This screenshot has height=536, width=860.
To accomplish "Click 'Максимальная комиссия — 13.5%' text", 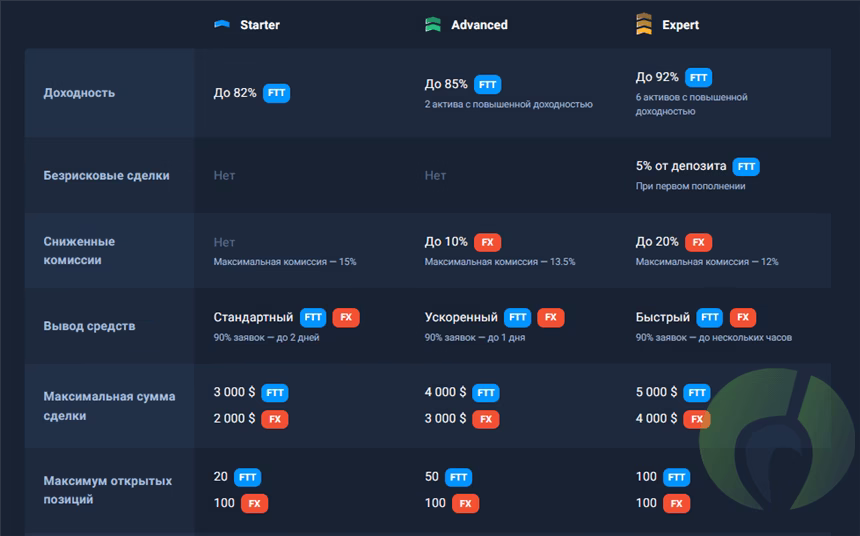I will click(500, 262).
